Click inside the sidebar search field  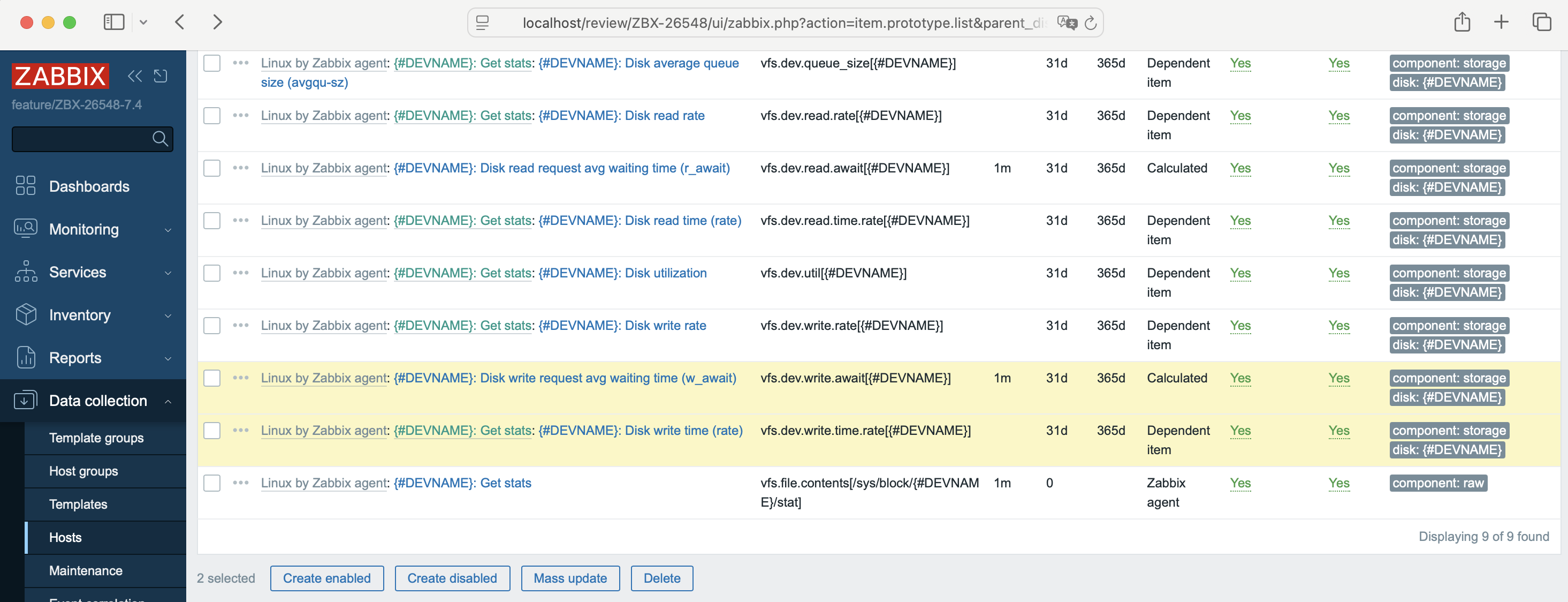80,139
